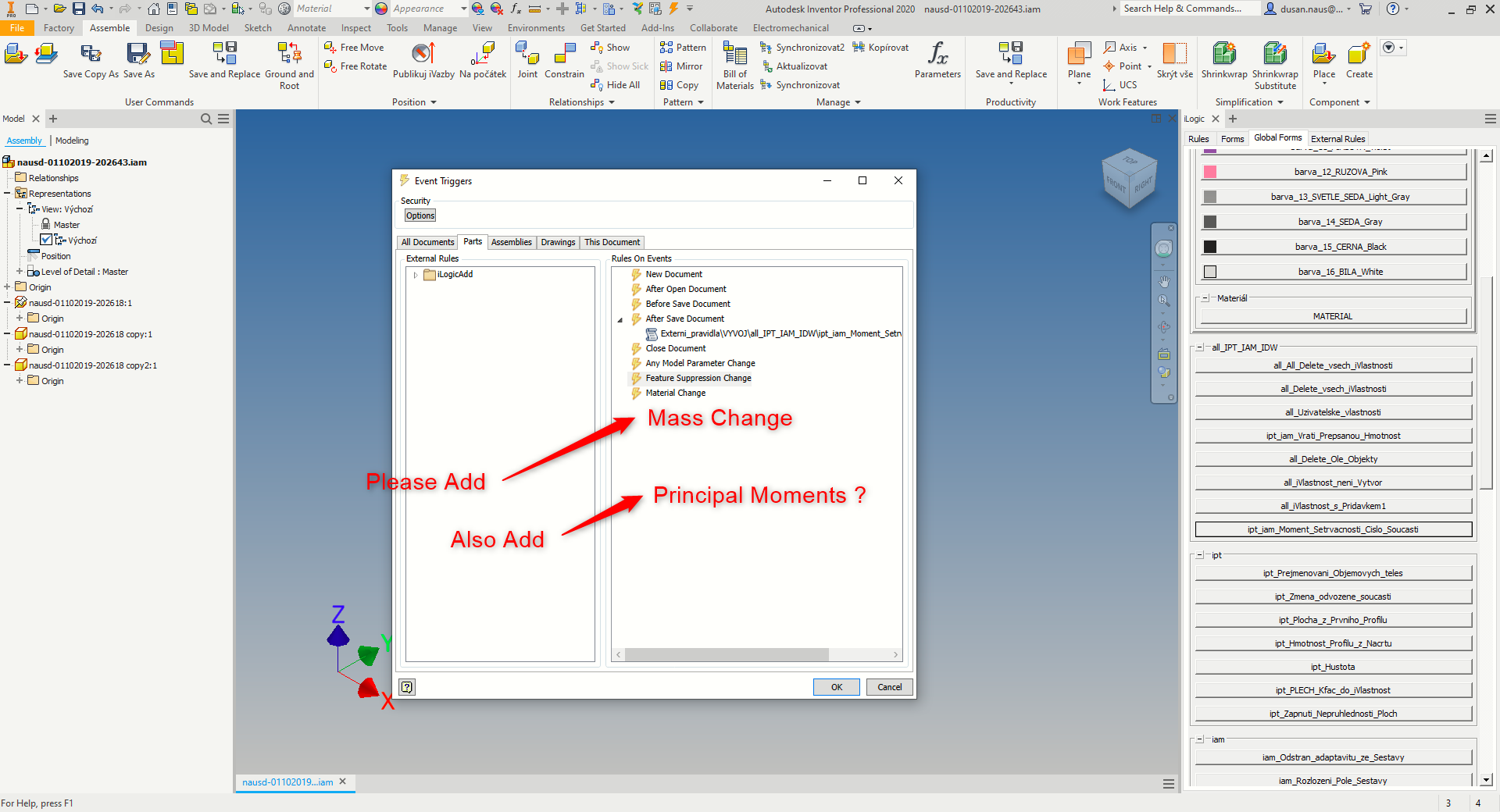Open the Material dropdown in quick access toolbar
Screen dimensions: 1500x812
tap(366, 9)
